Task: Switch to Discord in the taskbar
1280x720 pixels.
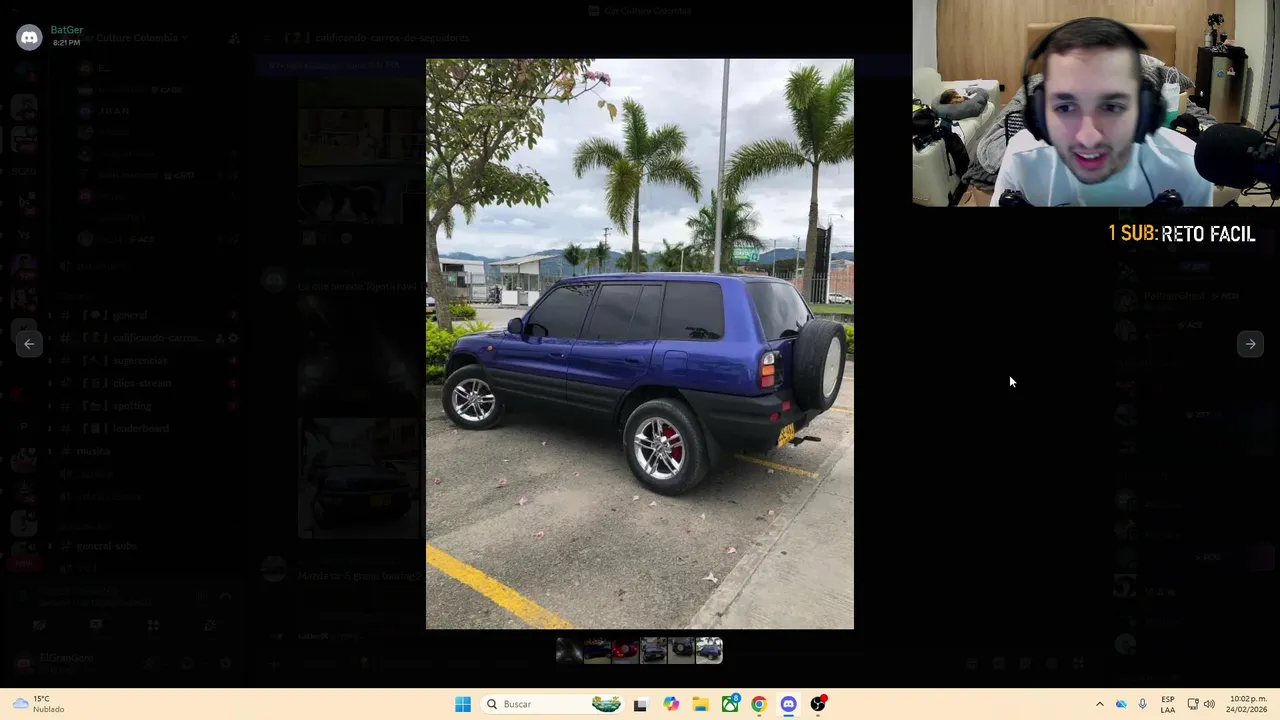Action: click(x=789, y=704)
